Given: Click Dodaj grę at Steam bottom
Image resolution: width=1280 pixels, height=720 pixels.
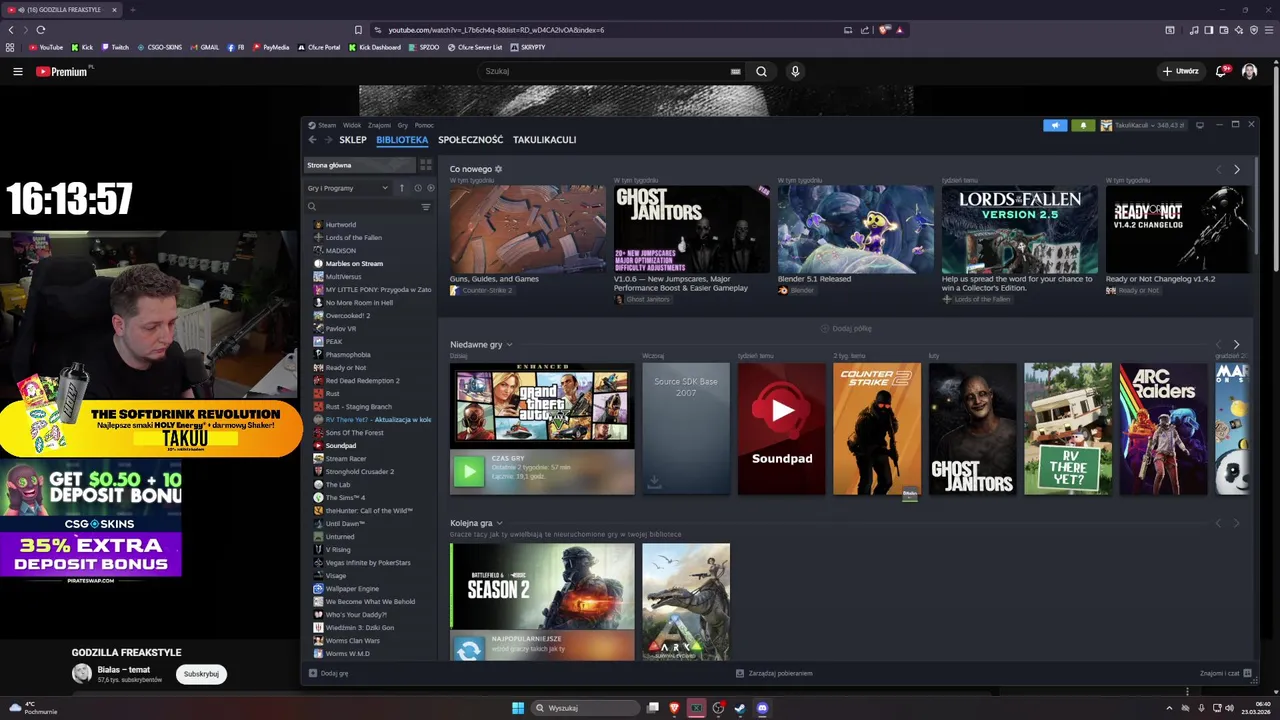Looking at the screenshot, I should pyautogui.click(x=329, y=673).
